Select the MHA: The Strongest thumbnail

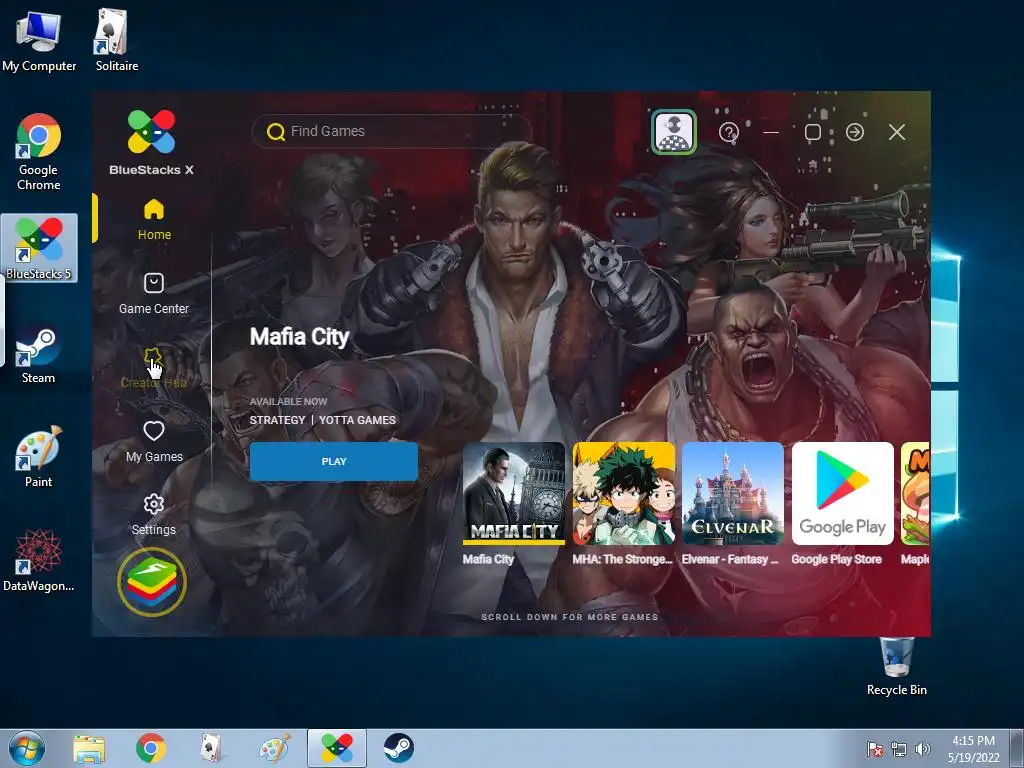[624, 494]
